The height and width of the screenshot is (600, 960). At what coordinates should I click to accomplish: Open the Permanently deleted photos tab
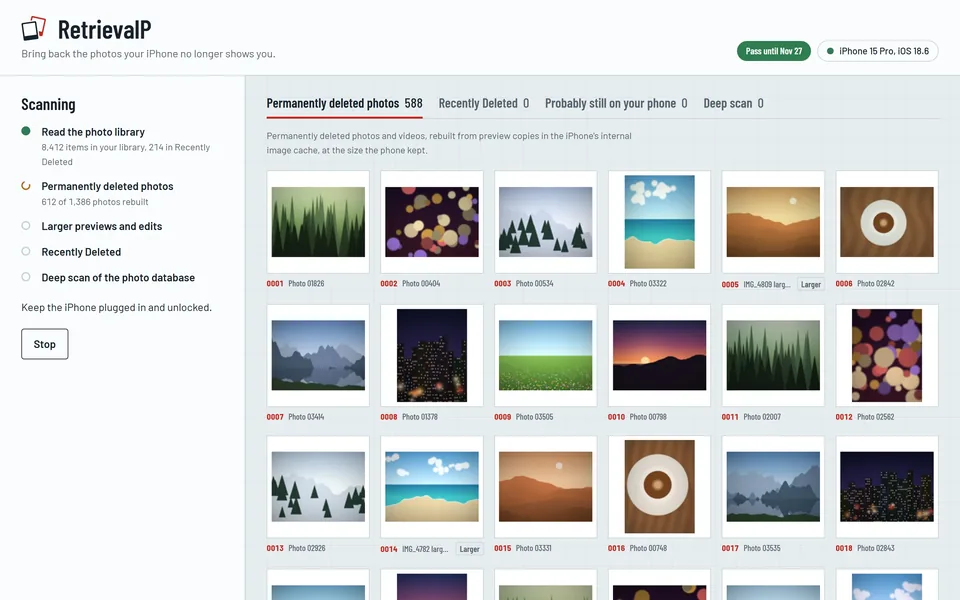(x=344, y=103)
